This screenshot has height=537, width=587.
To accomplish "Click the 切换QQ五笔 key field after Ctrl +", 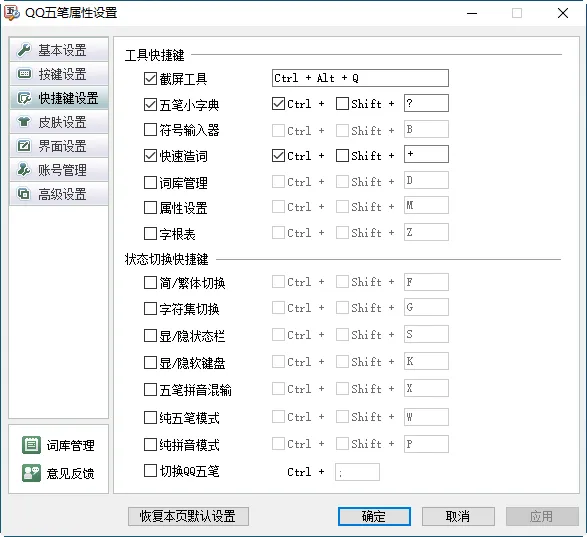I will coord(358,472).
